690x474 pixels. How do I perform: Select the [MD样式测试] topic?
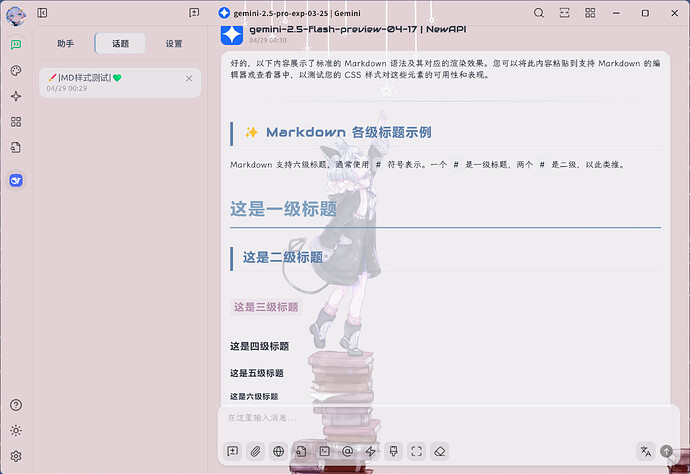(x=120, y=83)
